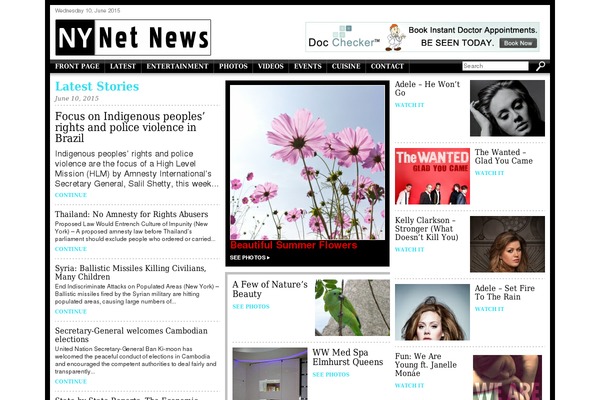Screen dimensions: 600x400
Task: Open Fun: We Are Young ft. Janelle Monáe
Action: pyautogui.click(x=426, y=364)
